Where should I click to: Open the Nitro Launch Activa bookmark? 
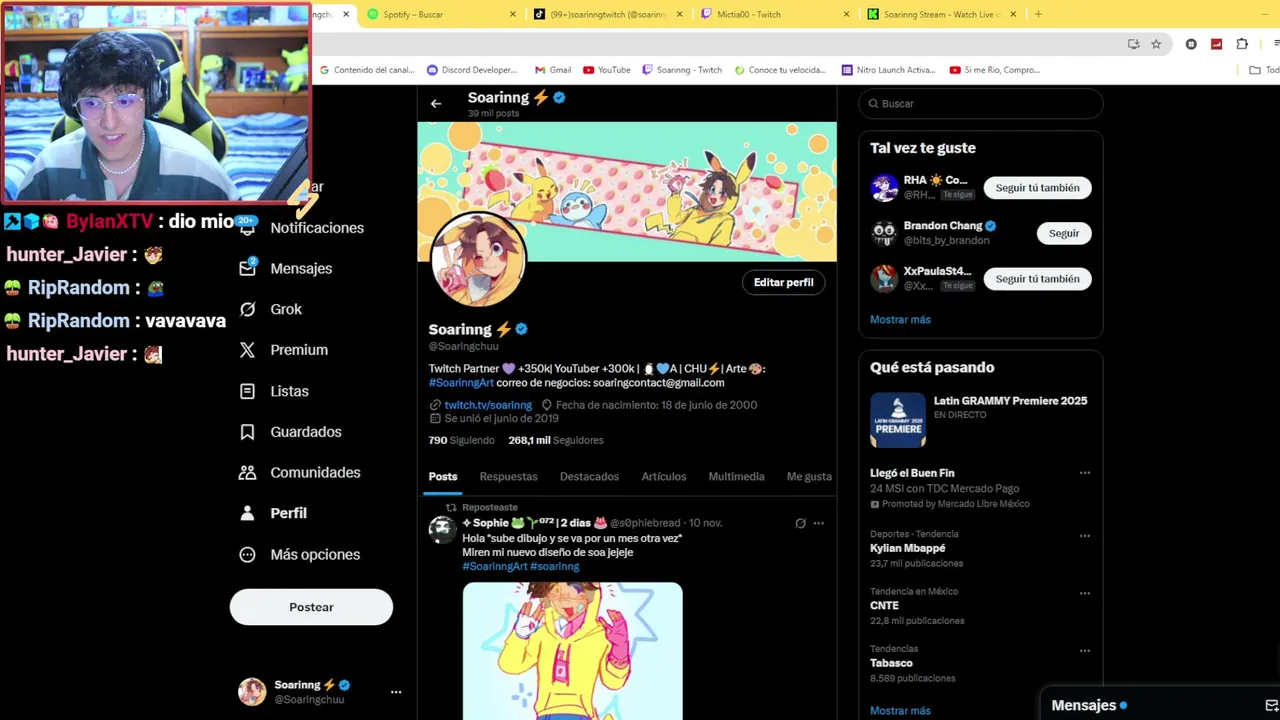click(x=888, y=70)
